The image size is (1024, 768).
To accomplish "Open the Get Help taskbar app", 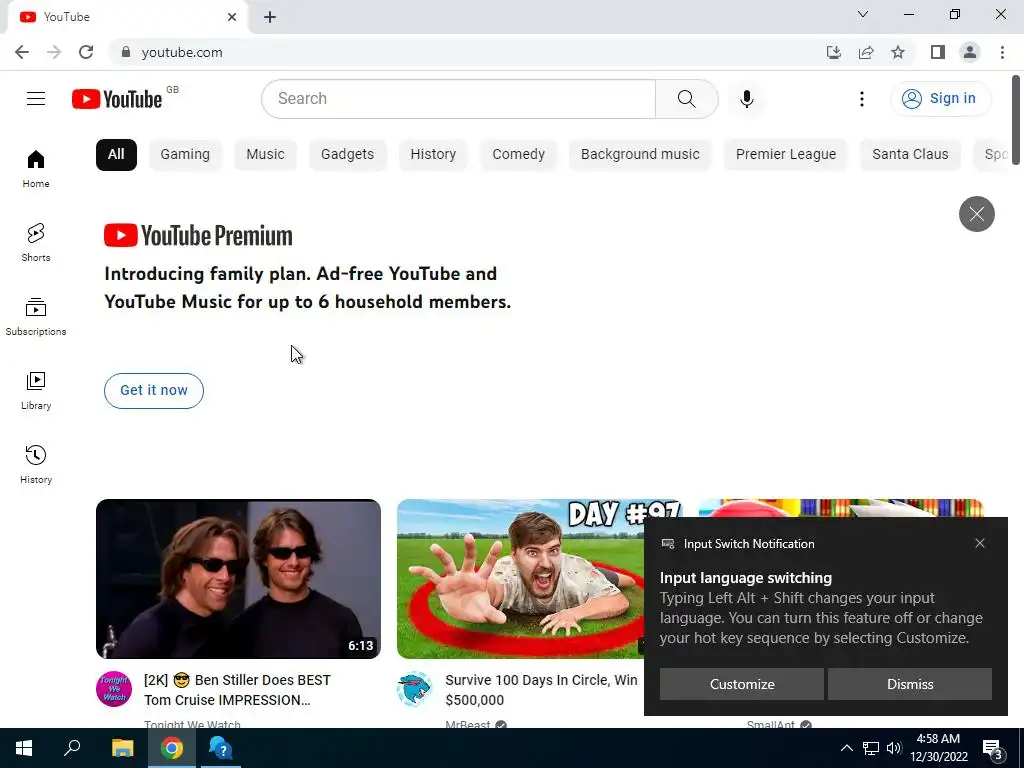I will click(x=221, y=748).
